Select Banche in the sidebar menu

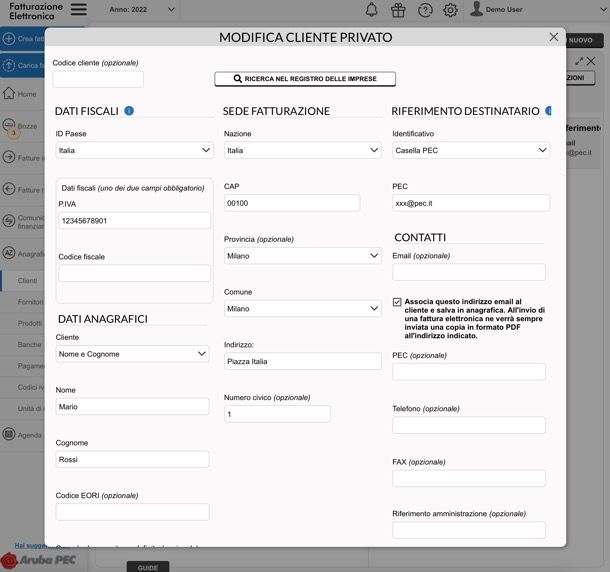pyautogui.click(x=29, y=344)
